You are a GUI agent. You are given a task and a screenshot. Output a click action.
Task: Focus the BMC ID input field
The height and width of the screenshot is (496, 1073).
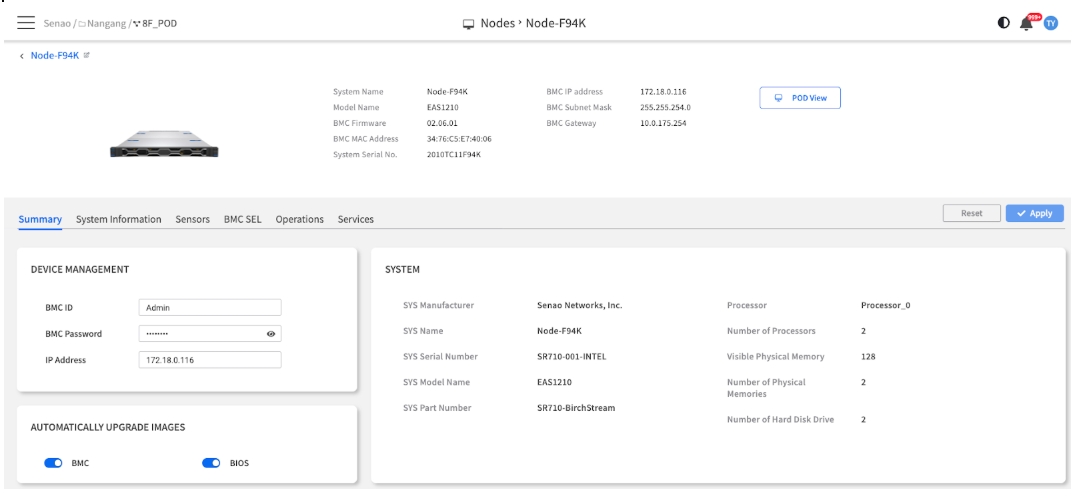click(x=210, y=309)
